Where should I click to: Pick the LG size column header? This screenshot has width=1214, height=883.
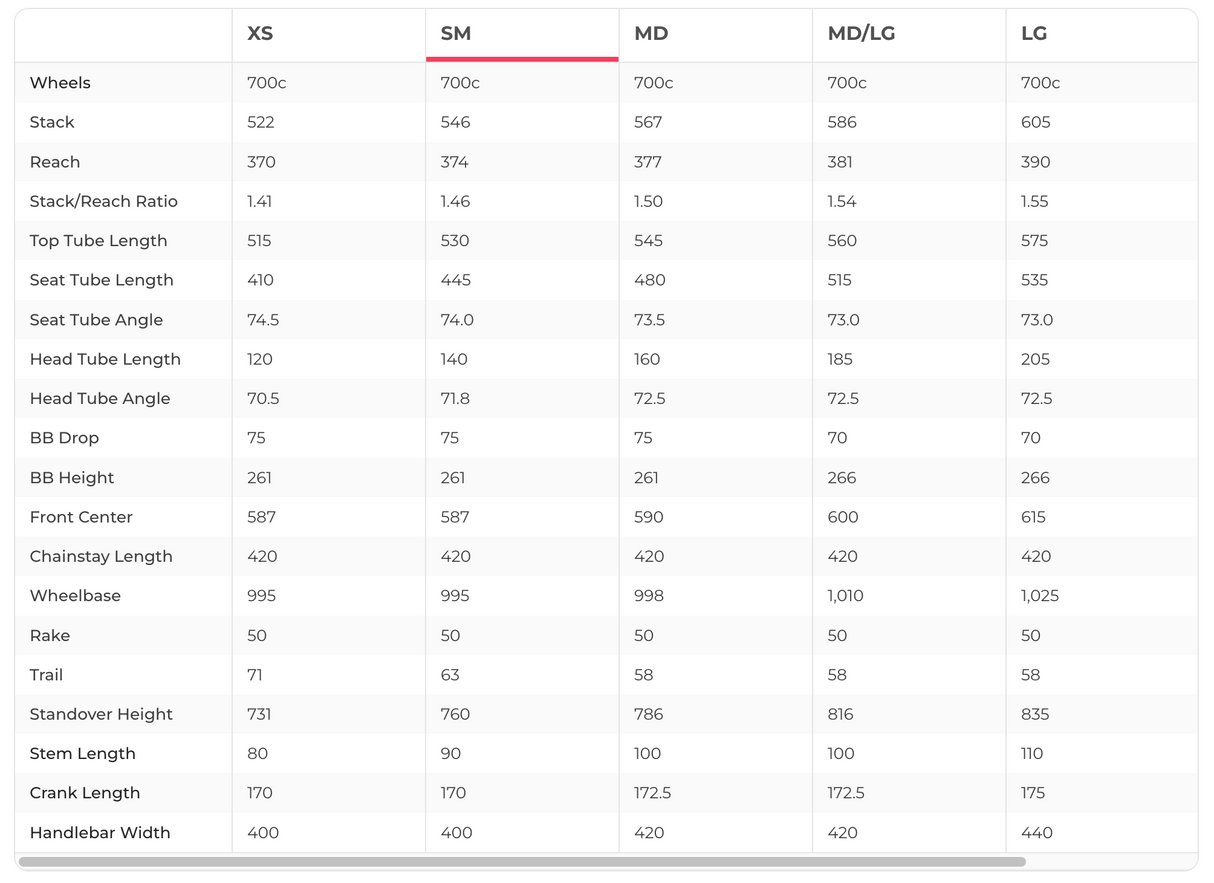1034,34
